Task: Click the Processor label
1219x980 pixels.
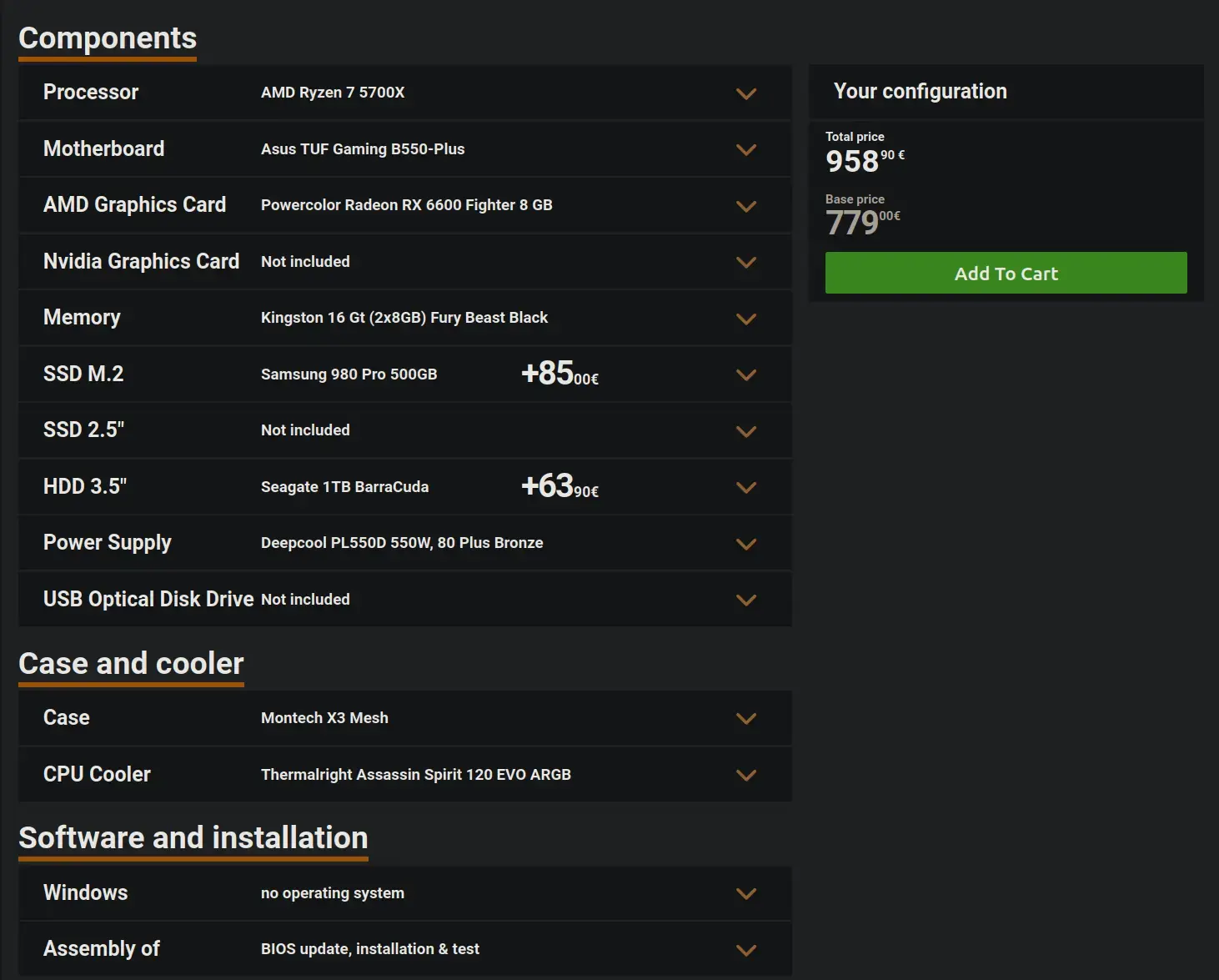Action: 91,92
